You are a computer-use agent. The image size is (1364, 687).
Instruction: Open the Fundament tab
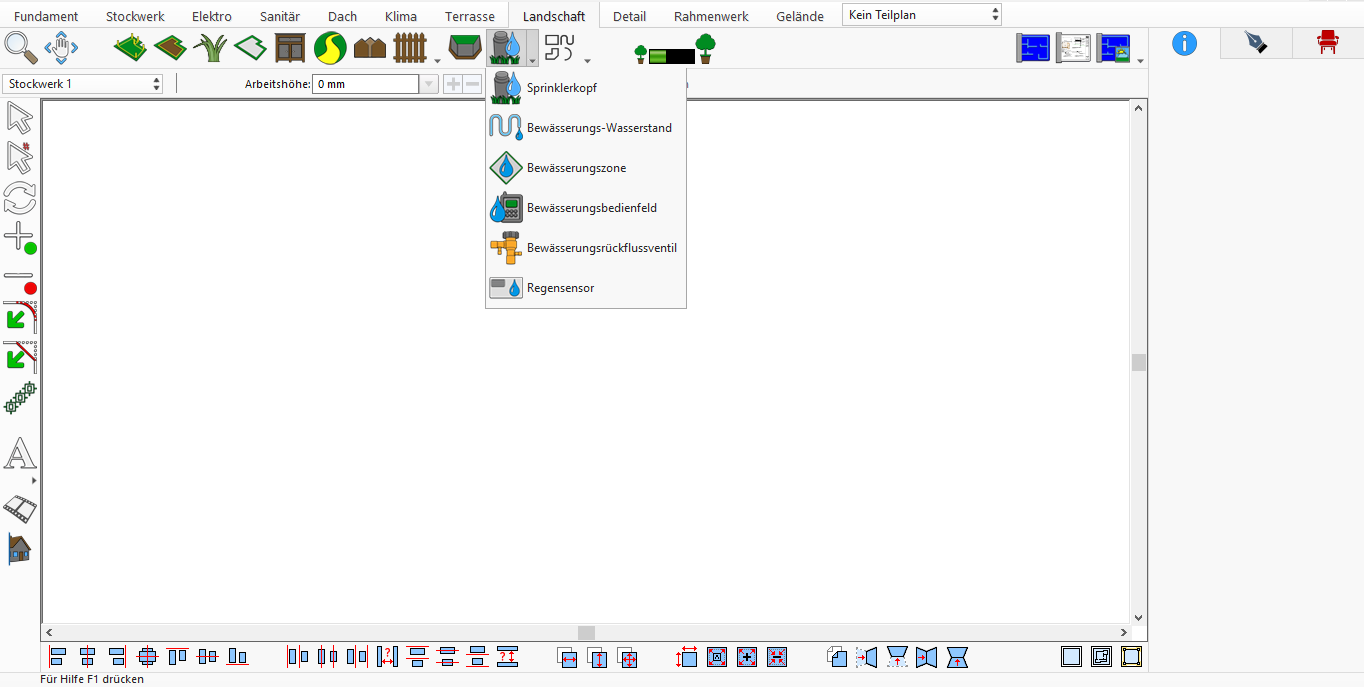coord(46,16)
